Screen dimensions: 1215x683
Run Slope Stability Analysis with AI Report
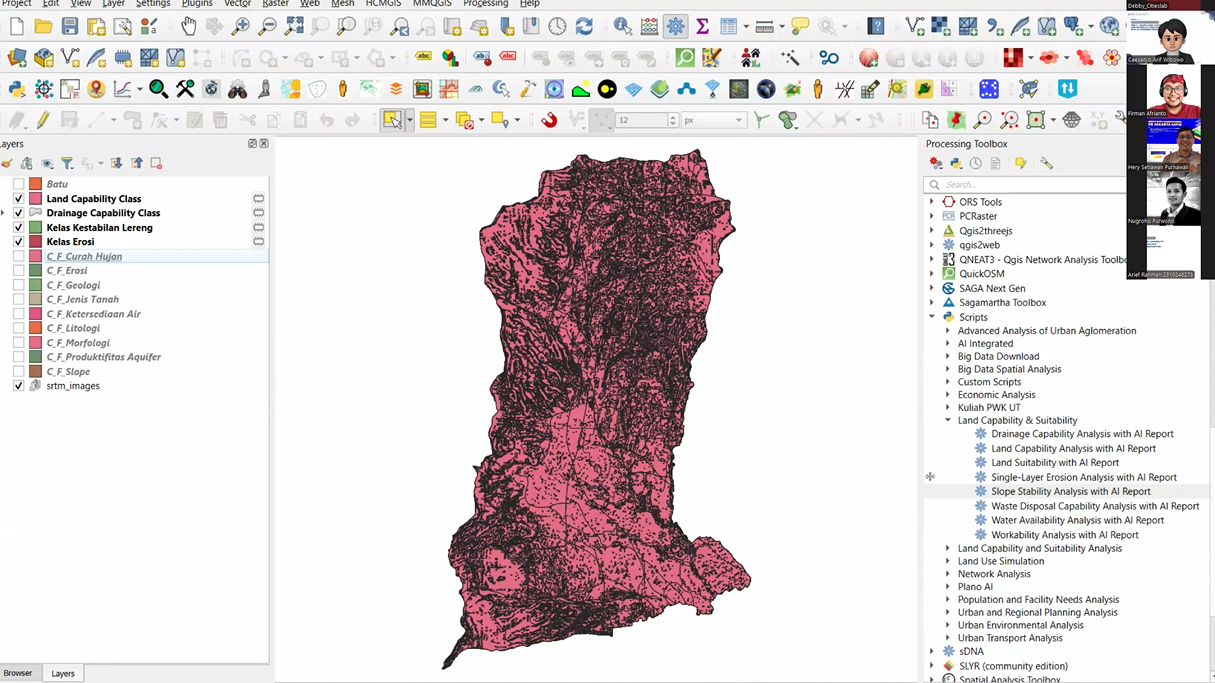[1070, 491]
